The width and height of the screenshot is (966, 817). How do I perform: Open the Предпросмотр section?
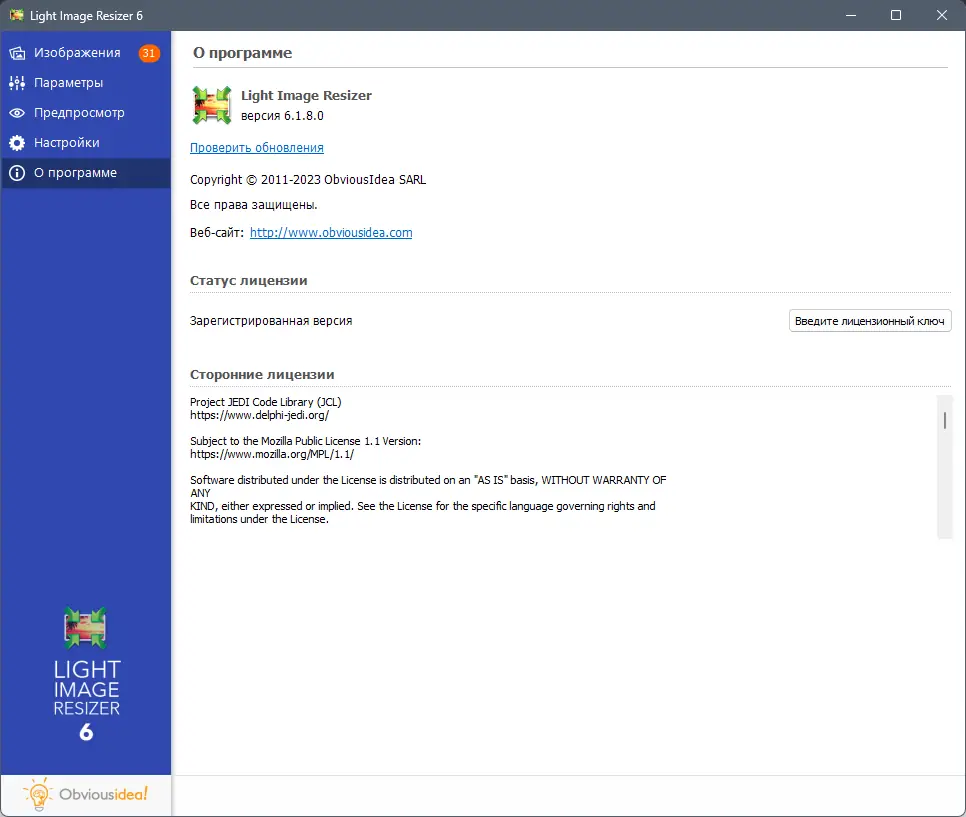point(85,113)
